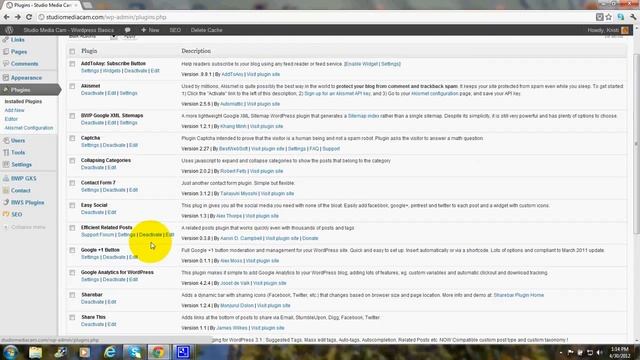Open Skype from the taskbar
The image size is (640, 360).
(x=134, y=352)
